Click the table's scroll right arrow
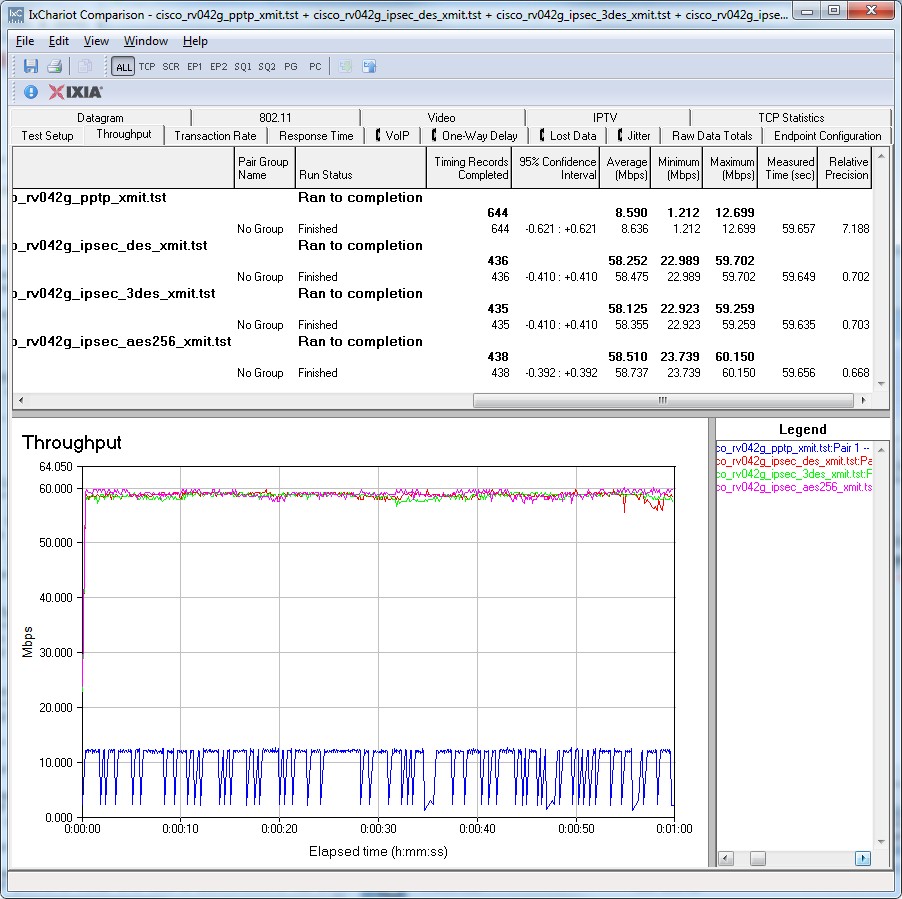The width and height of the screenshot is (902, 899). (x=863, y=400)
